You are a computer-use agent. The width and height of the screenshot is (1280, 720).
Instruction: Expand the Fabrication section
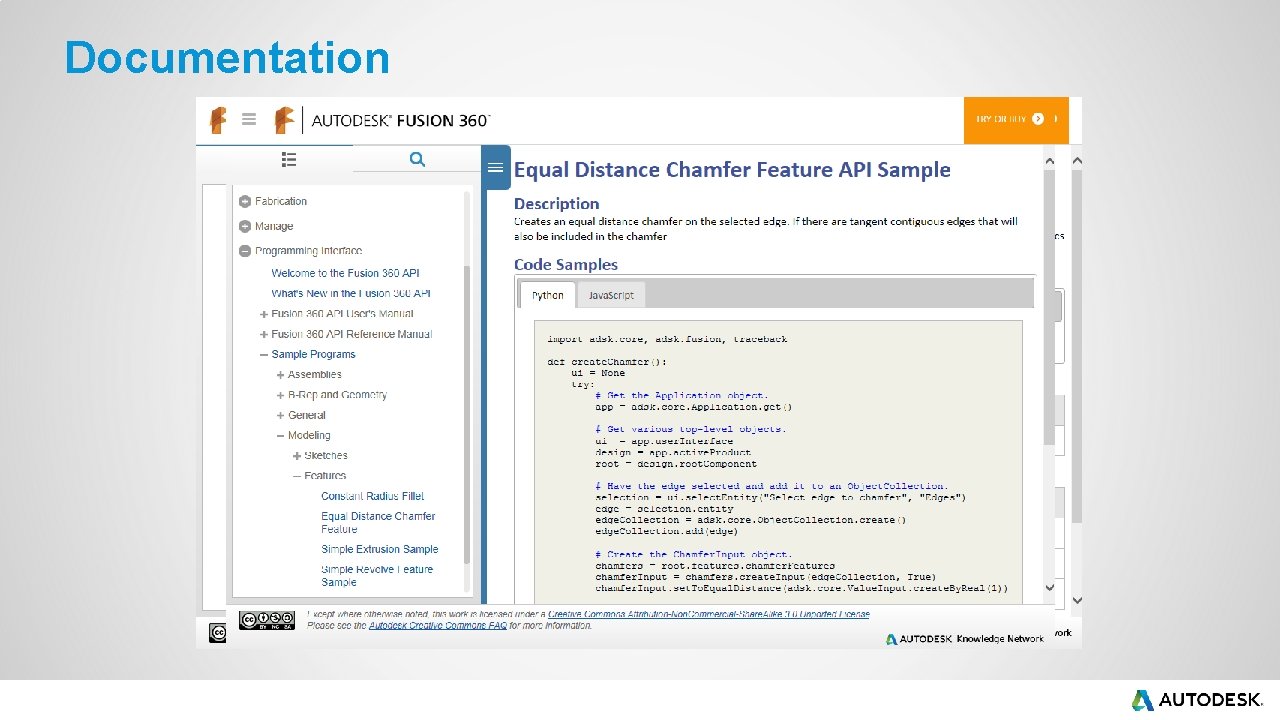point(245,201)
